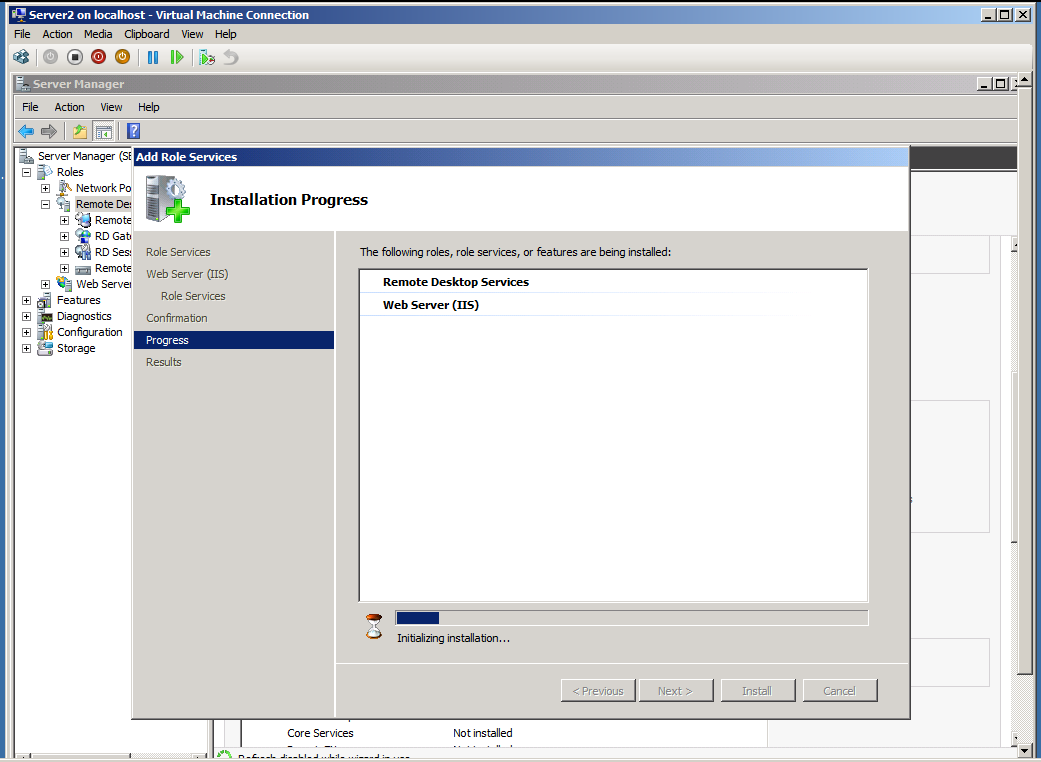Shut down the VM with the red power icon

point(98,58)
